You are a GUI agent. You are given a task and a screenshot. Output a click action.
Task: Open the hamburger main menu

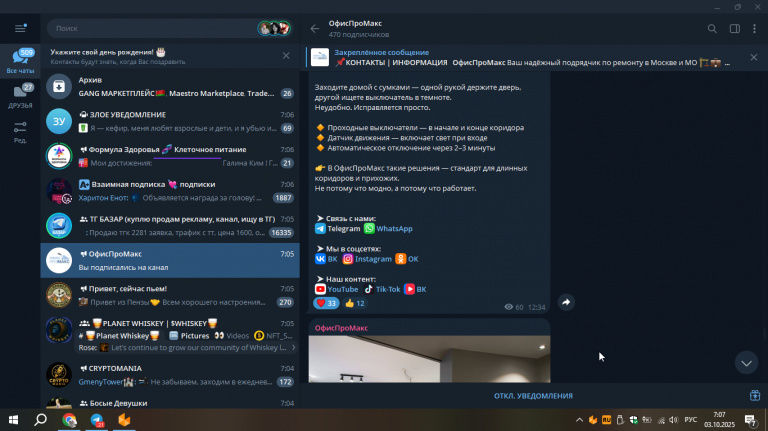[20, 28]
